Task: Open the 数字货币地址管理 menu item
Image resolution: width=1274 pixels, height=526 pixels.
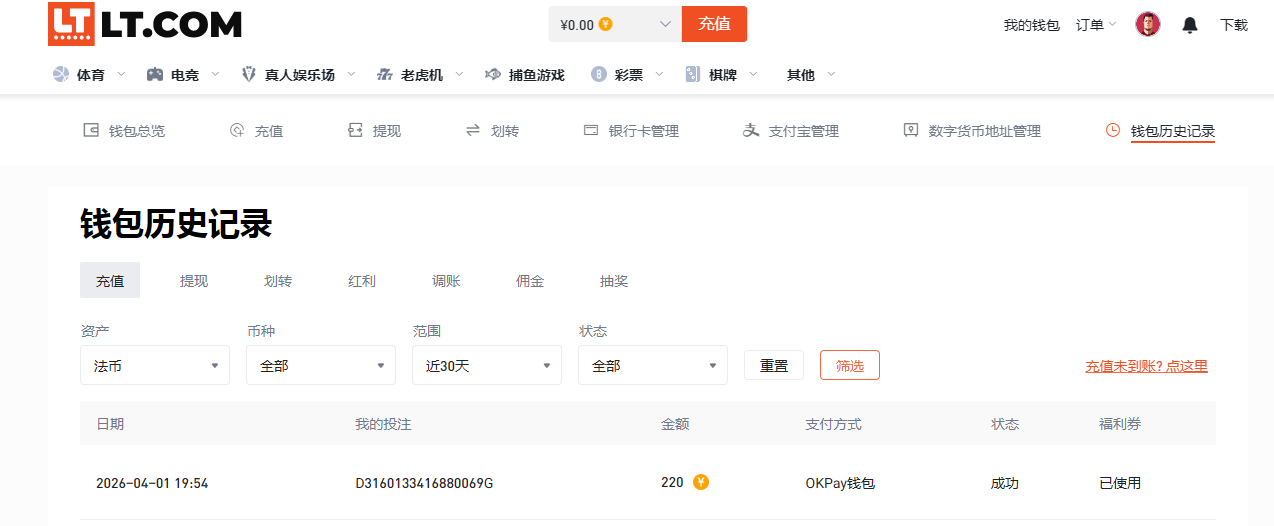Action: point(972,131)
